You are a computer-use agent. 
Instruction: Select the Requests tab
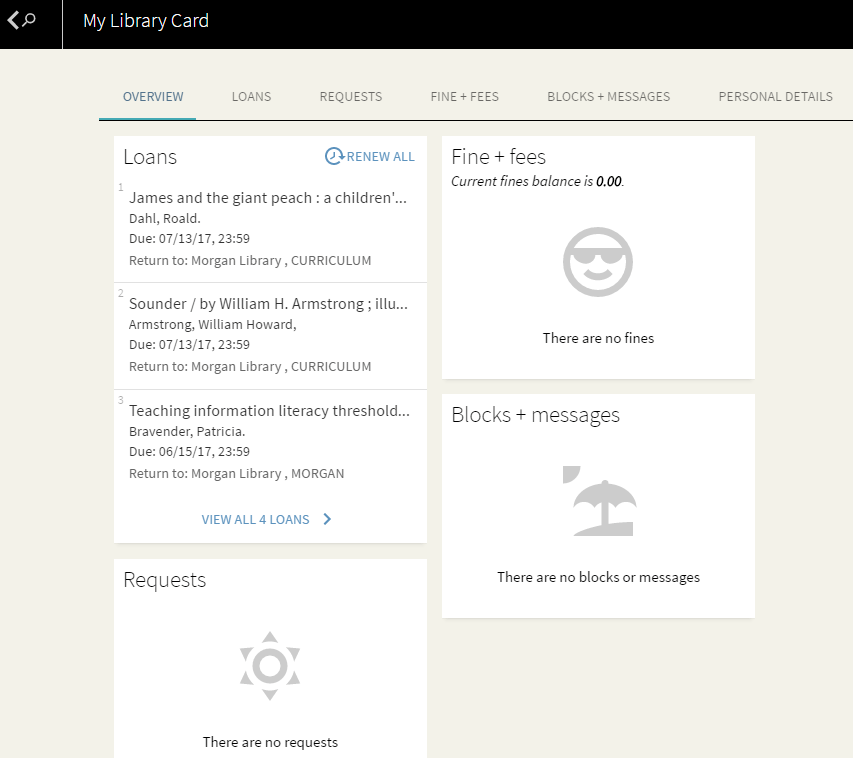[350, 96]
